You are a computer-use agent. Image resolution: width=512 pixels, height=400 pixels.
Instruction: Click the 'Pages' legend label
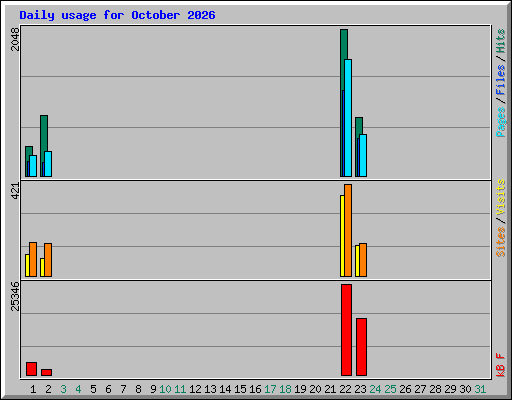(500, 122)
